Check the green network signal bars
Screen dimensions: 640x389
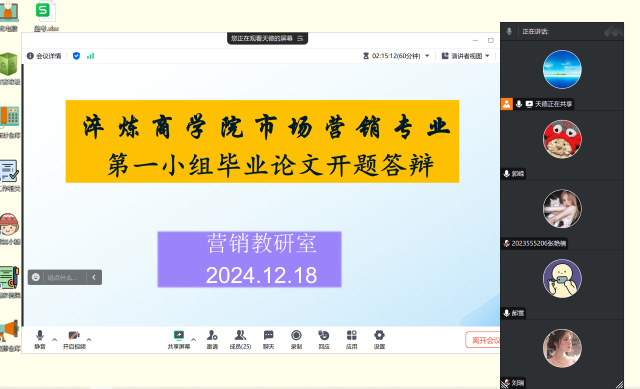91,56
